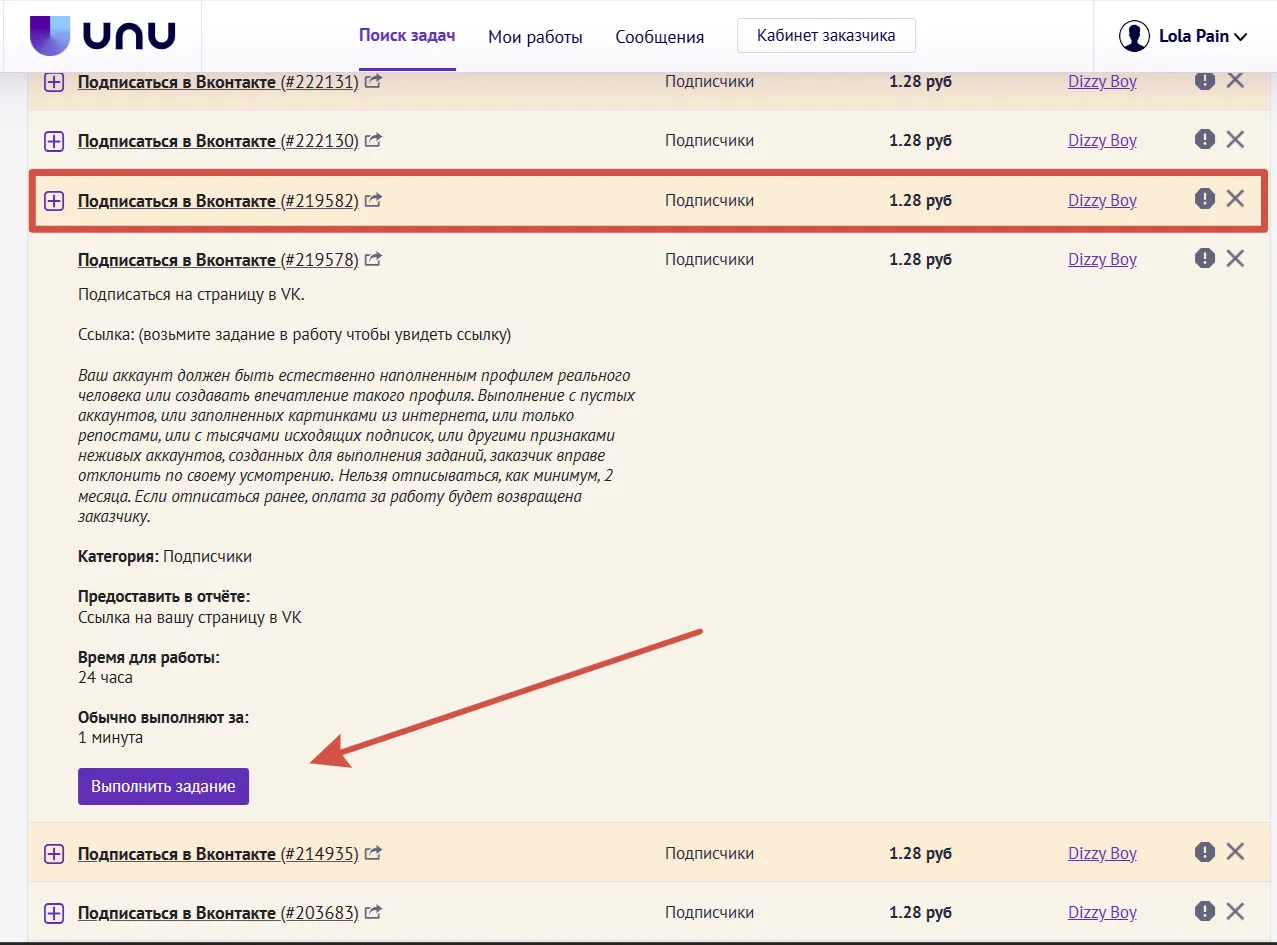Open the Мои работы tab

[535, 37]
